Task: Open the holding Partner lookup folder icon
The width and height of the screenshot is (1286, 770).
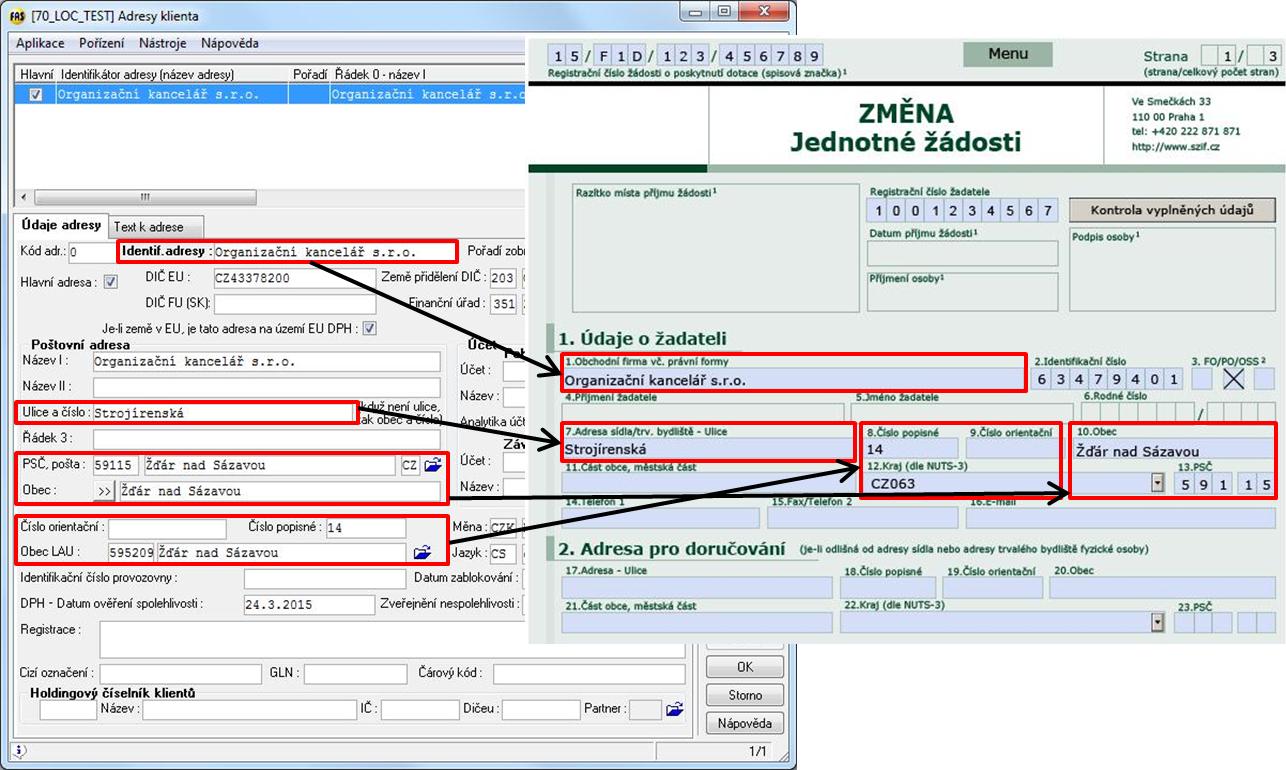Action: click(x=675, y=709)
